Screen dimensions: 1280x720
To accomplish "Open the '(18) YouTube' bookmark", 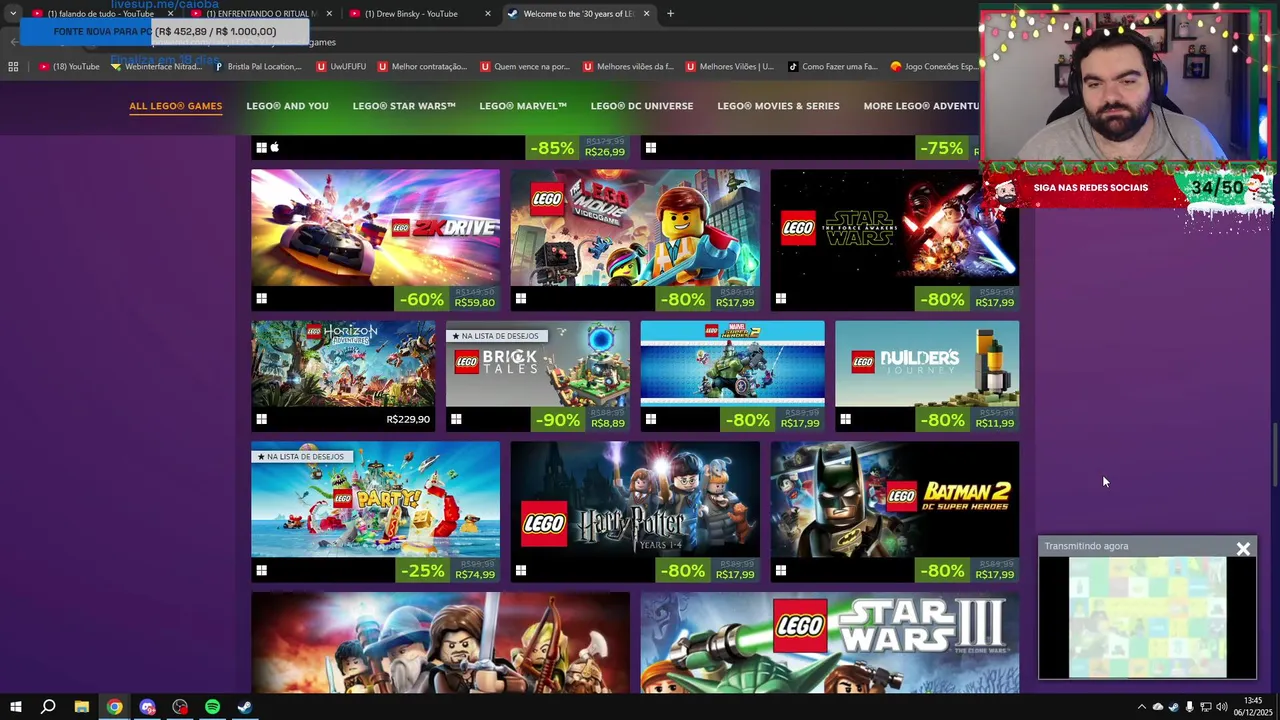I will tap(69, 67).
